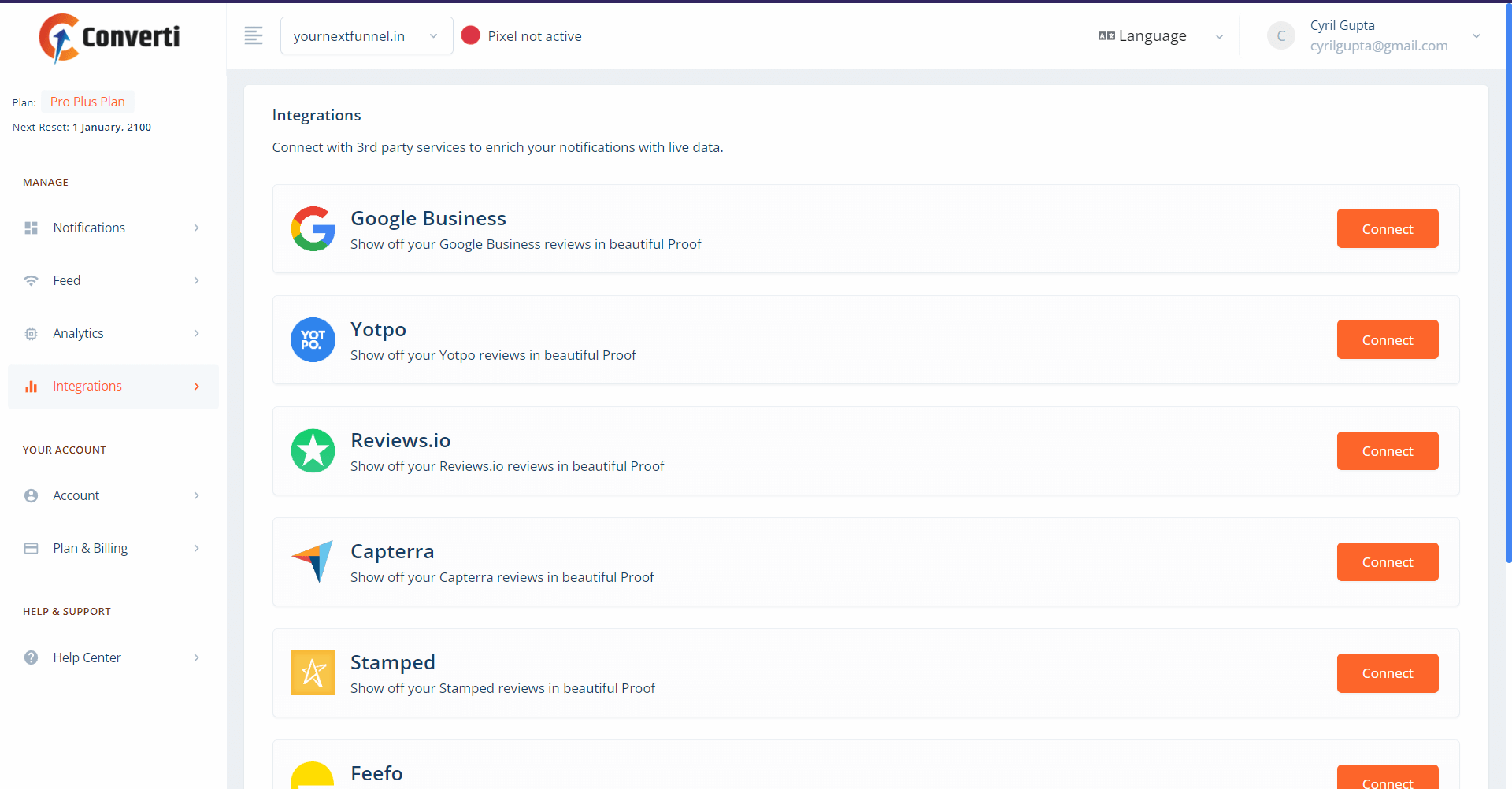Open the Analytics menu item
The height and width of the screenshot is (789, 1512).
113,333
